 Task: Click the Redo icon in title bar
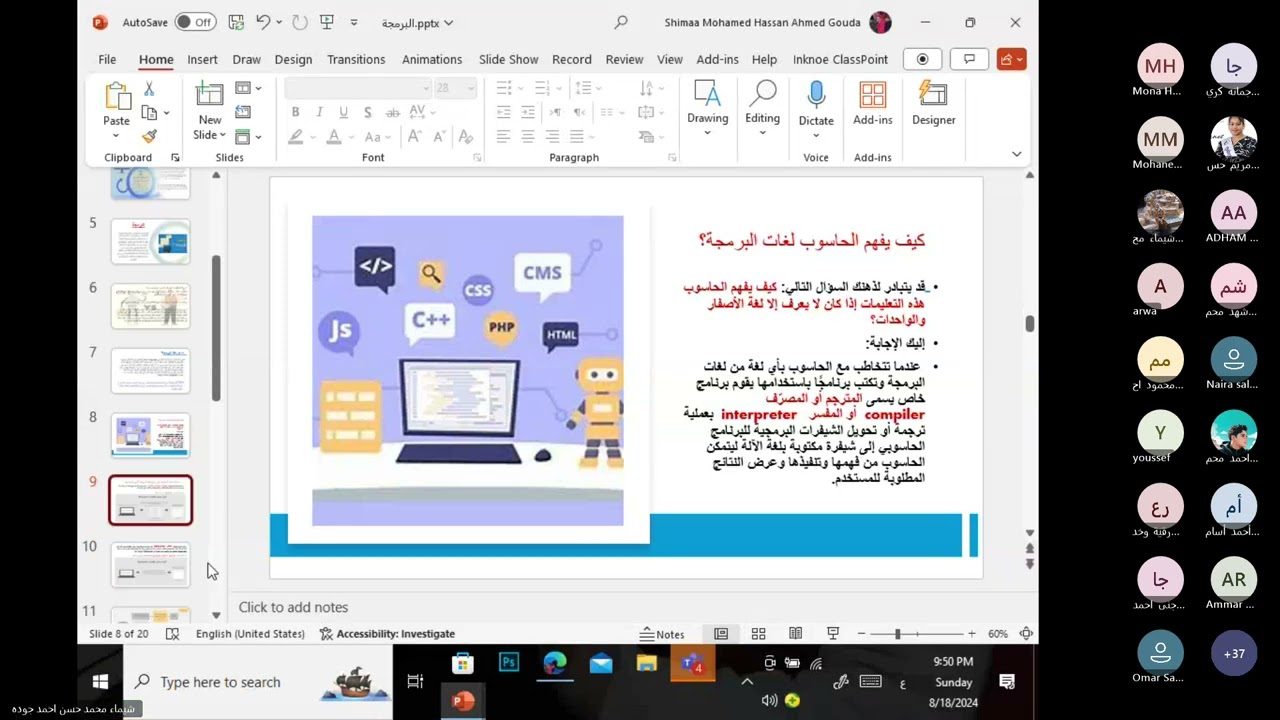[299, 22]
